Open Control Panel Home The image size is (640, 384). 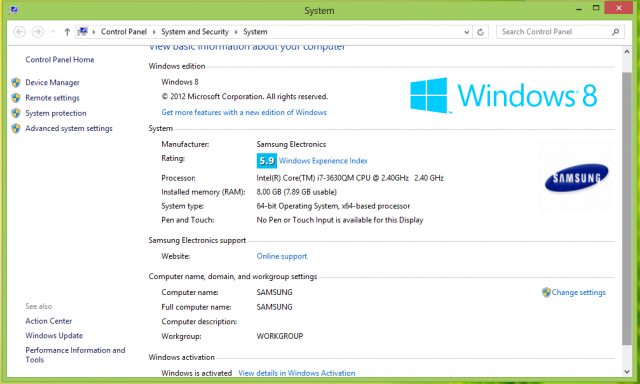tap(60, 60)
